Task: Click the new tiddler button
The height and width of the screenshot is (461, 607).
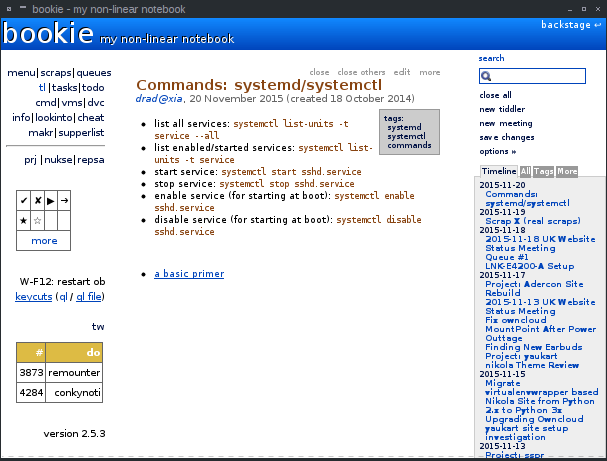Action: tap(502, 109)
